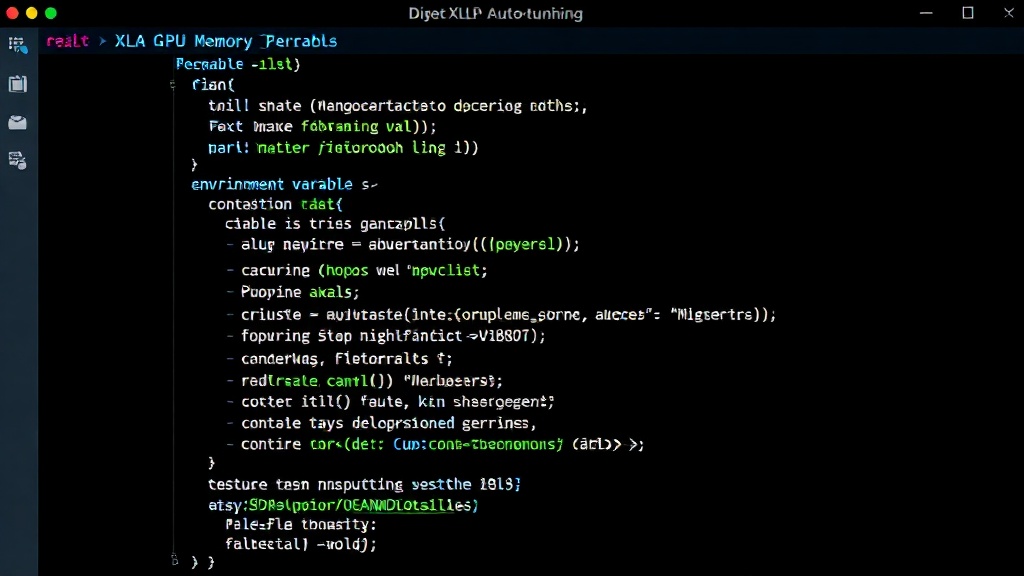
Task: Open the database-settings icon in the sidebar
Action: coord(18,160)
